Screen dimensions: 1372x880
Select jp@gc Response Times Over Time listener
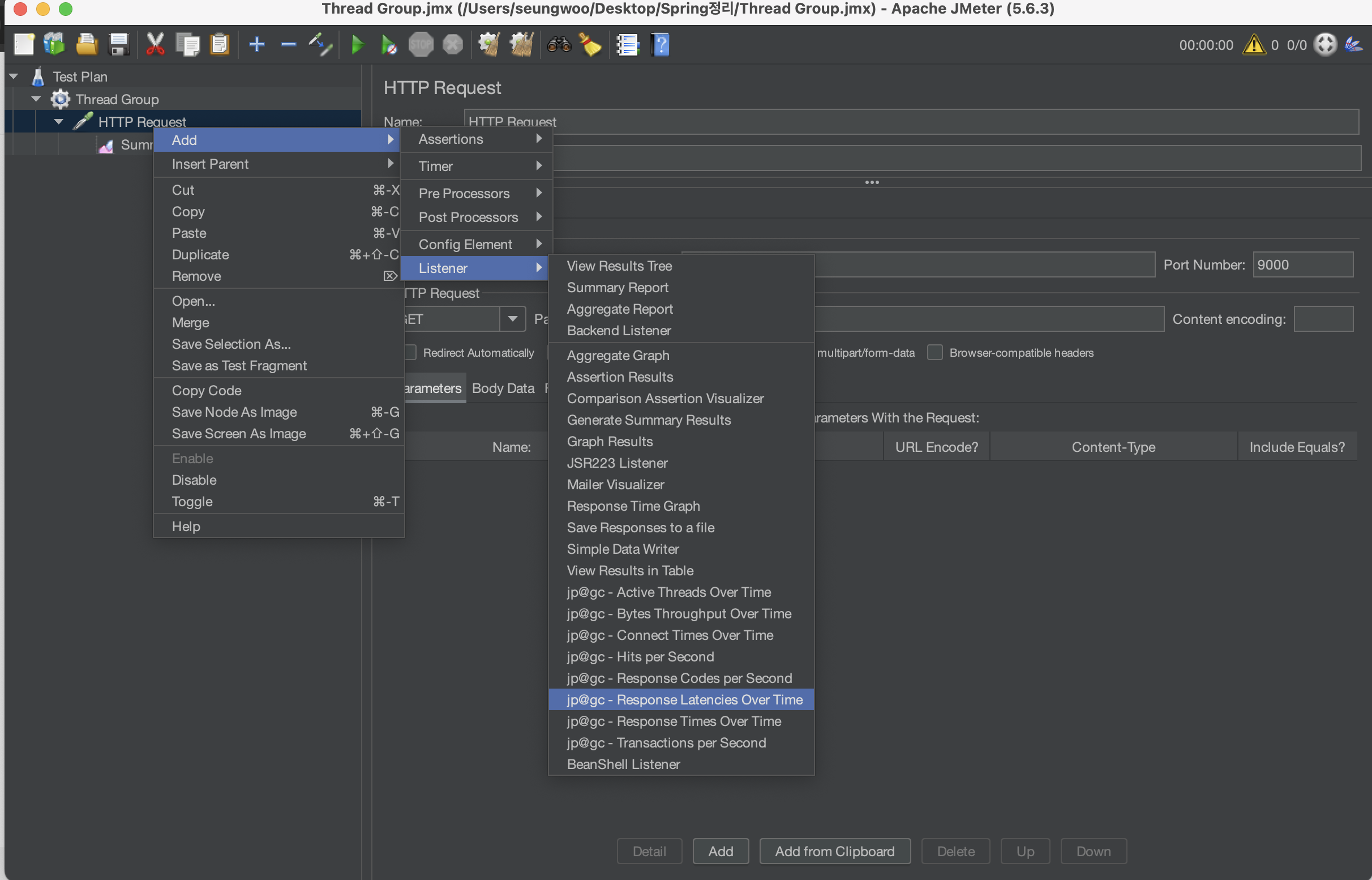click(x=674, y=721)
